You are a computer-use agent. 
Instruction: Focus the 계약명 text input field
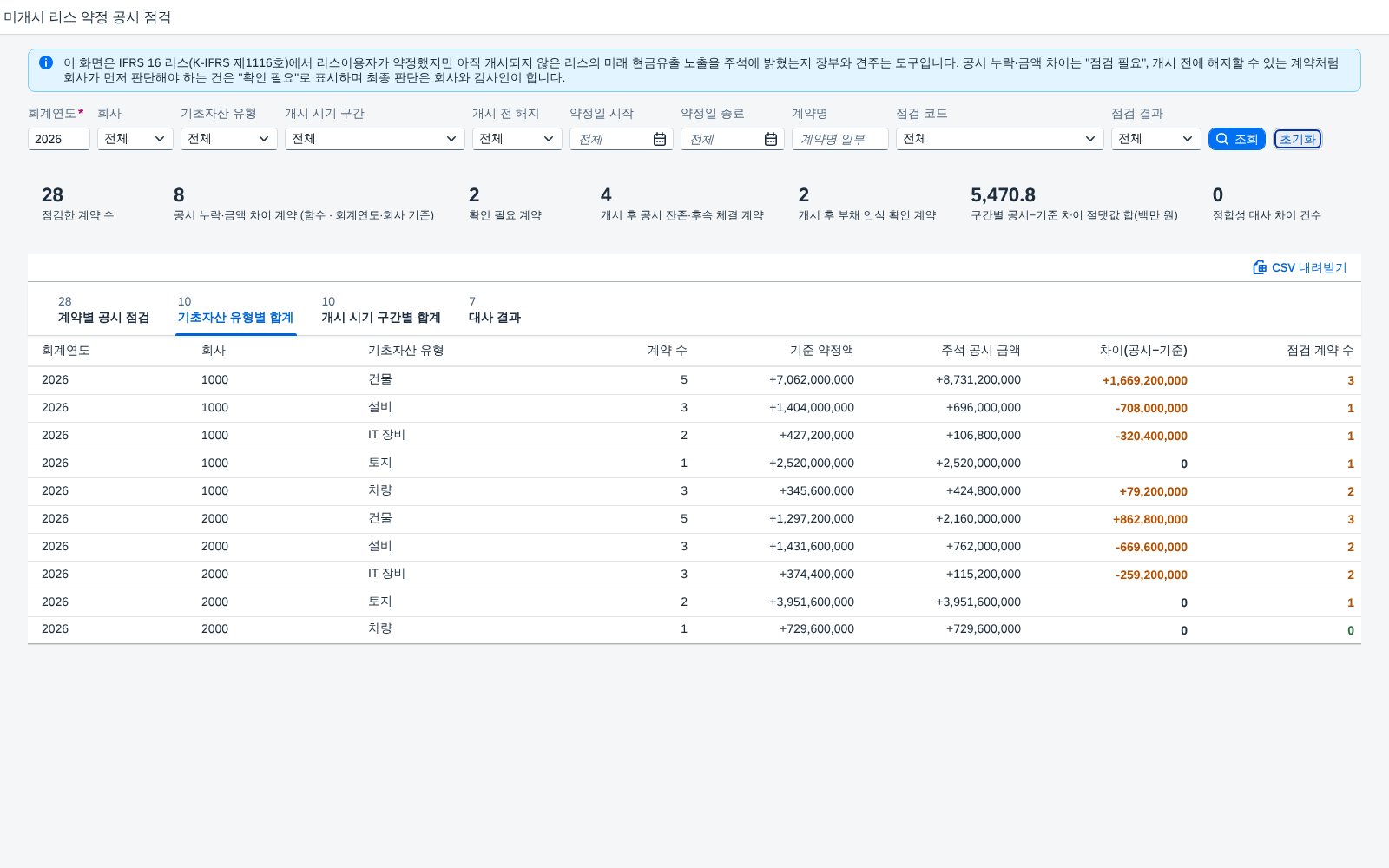tap(840, 139)
